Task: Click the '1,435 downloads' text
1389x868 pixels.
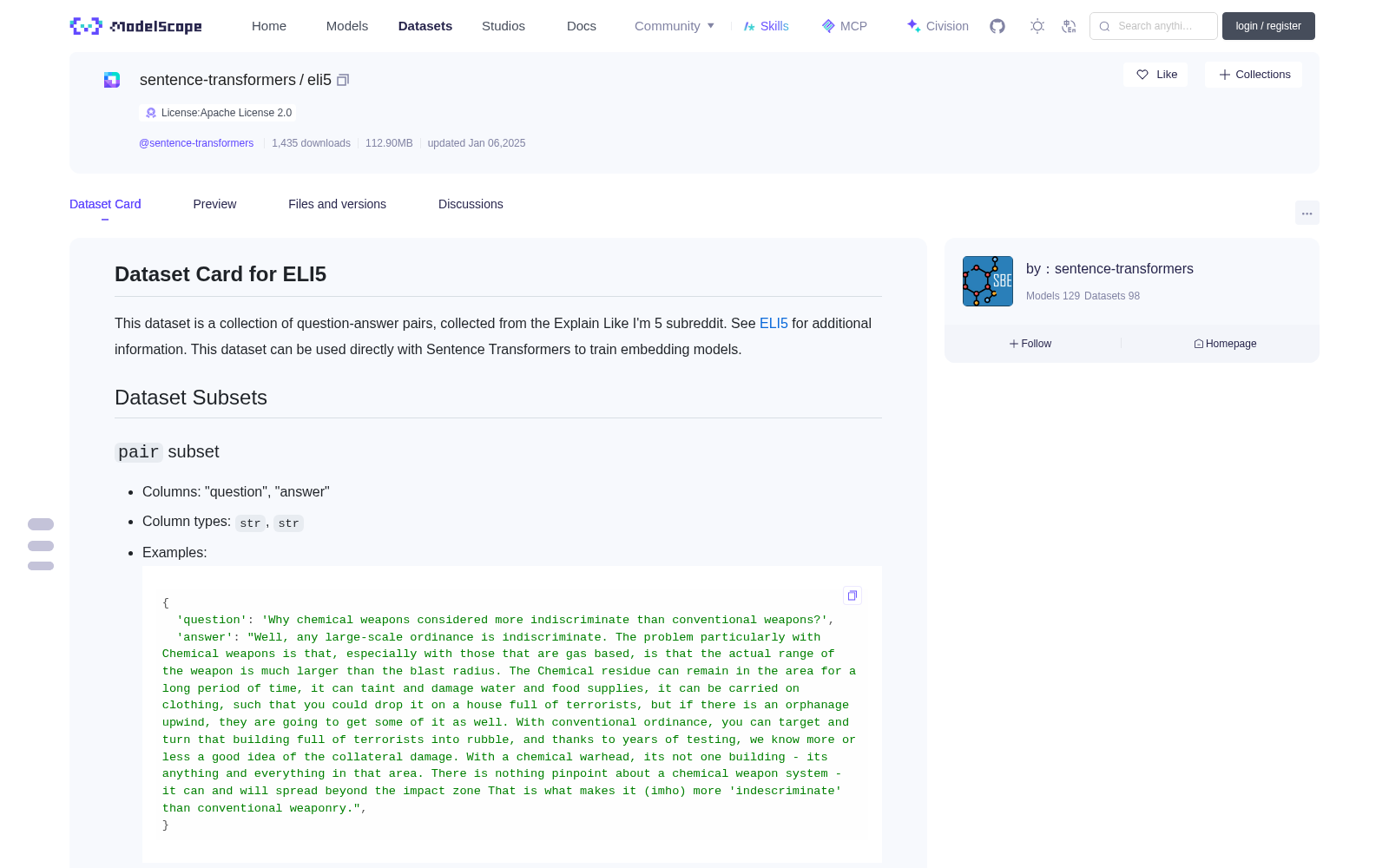Action: [311, 143]
